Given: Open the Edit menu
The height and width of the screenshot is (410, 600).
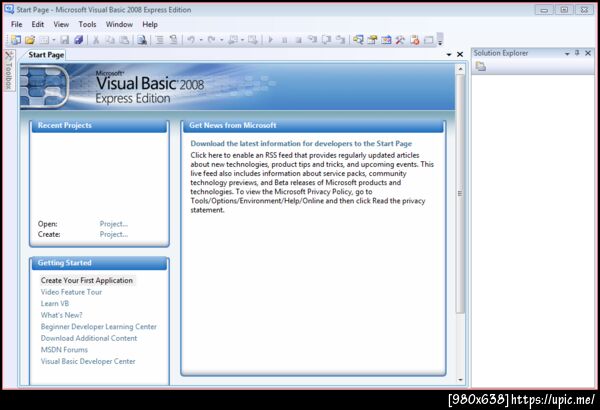Looking at the screenshot, I should point(38,24).
